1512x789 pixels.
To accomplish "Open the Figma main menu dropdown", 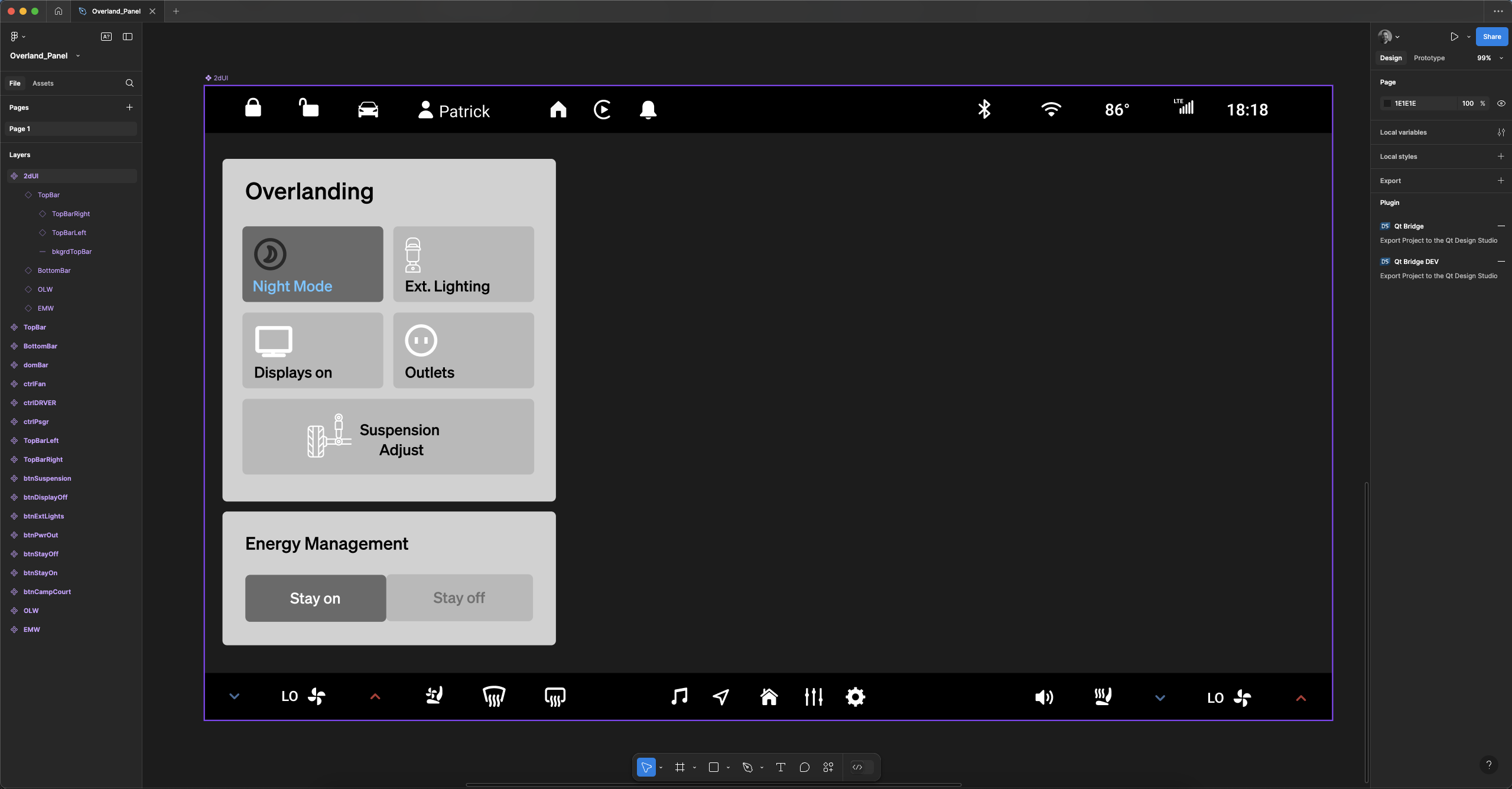I will pyautogui.click(x=18, y=37).
